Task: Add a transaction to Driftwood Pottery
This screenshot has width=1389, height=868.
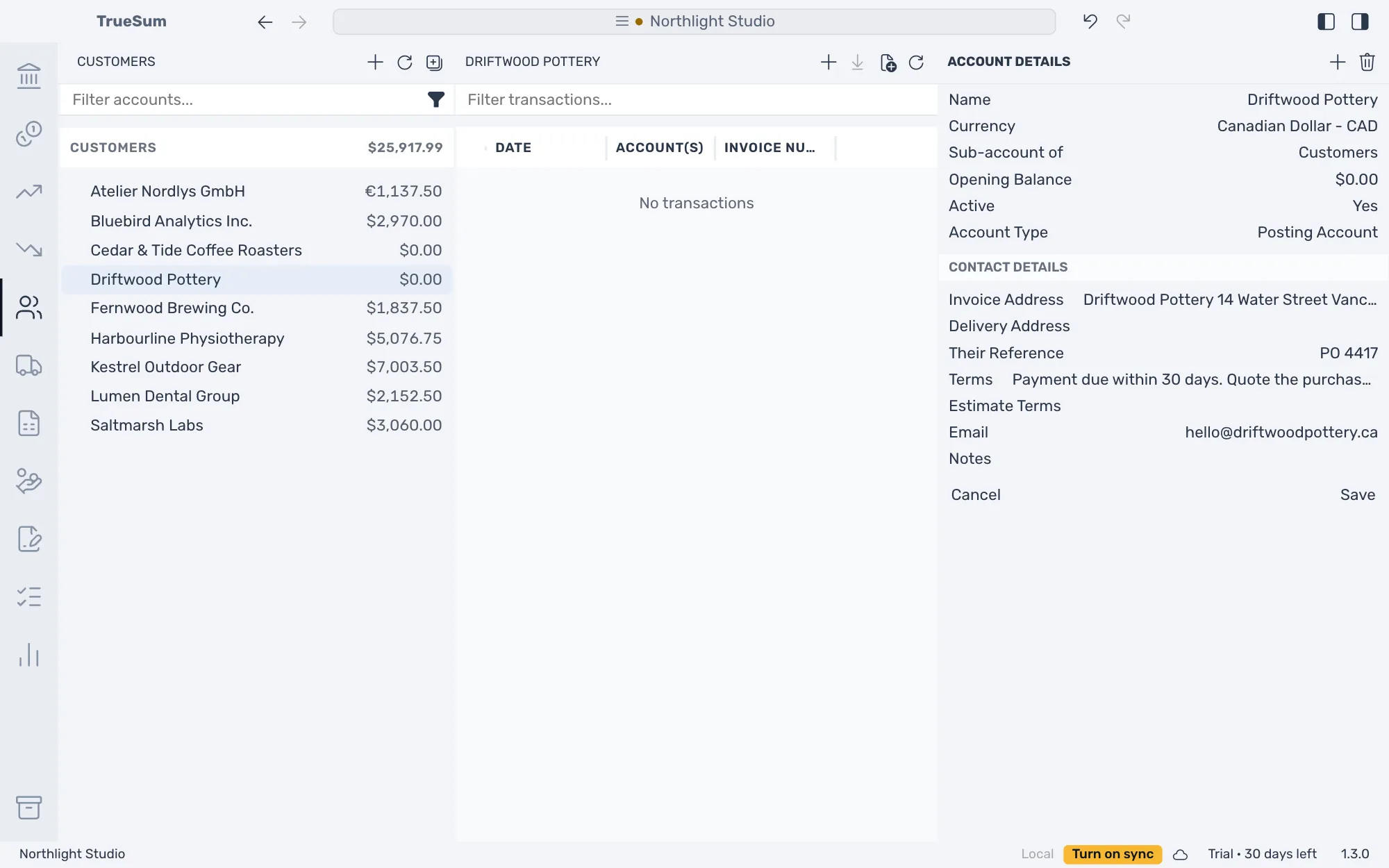Action: 829,62
